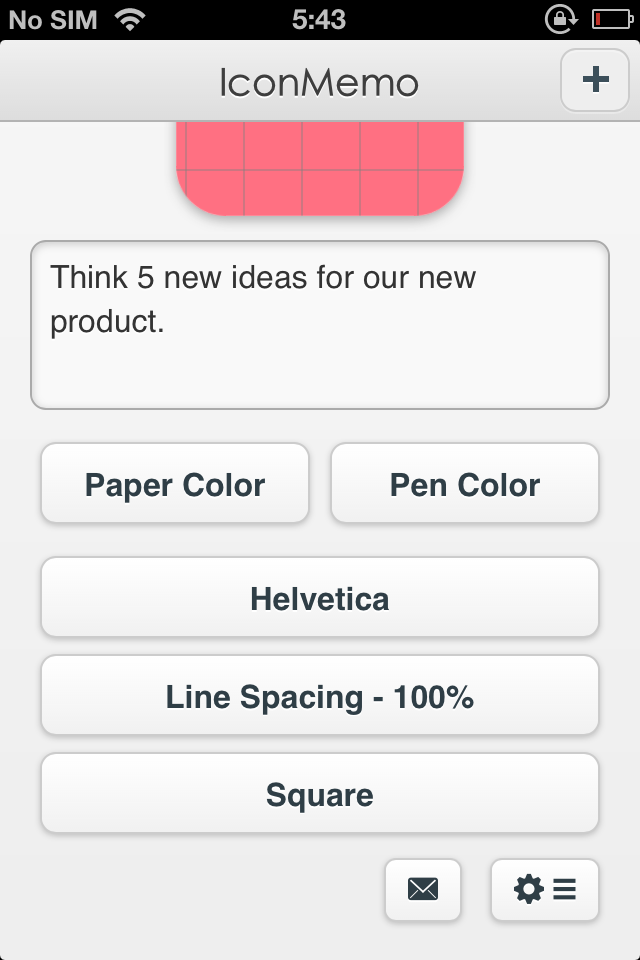Open the envelope mail share button
The height and width of the screenshot is (960, 640).
[423, 889]
